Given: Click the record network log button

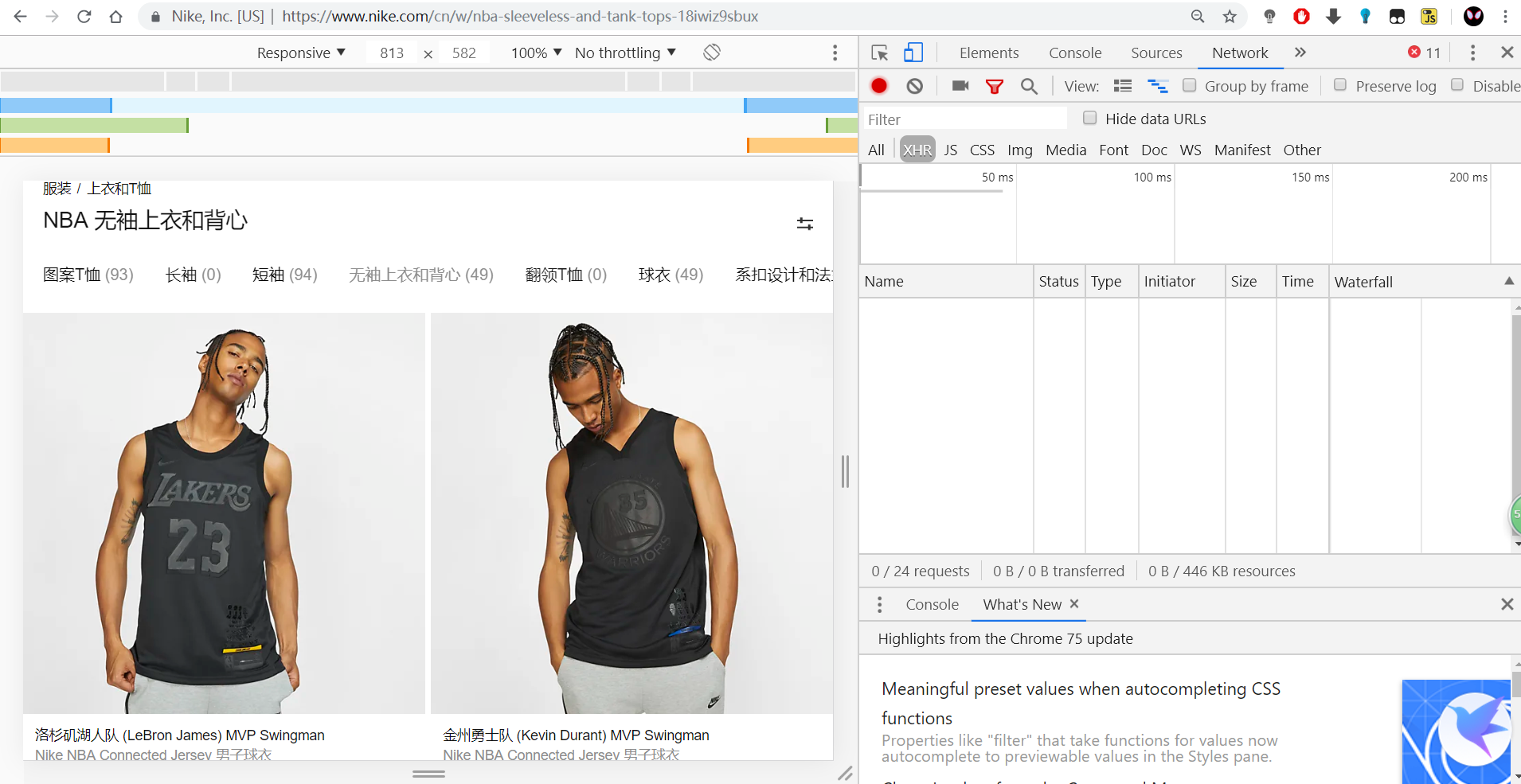Looking at the screenshot, I should pos(879,86).
